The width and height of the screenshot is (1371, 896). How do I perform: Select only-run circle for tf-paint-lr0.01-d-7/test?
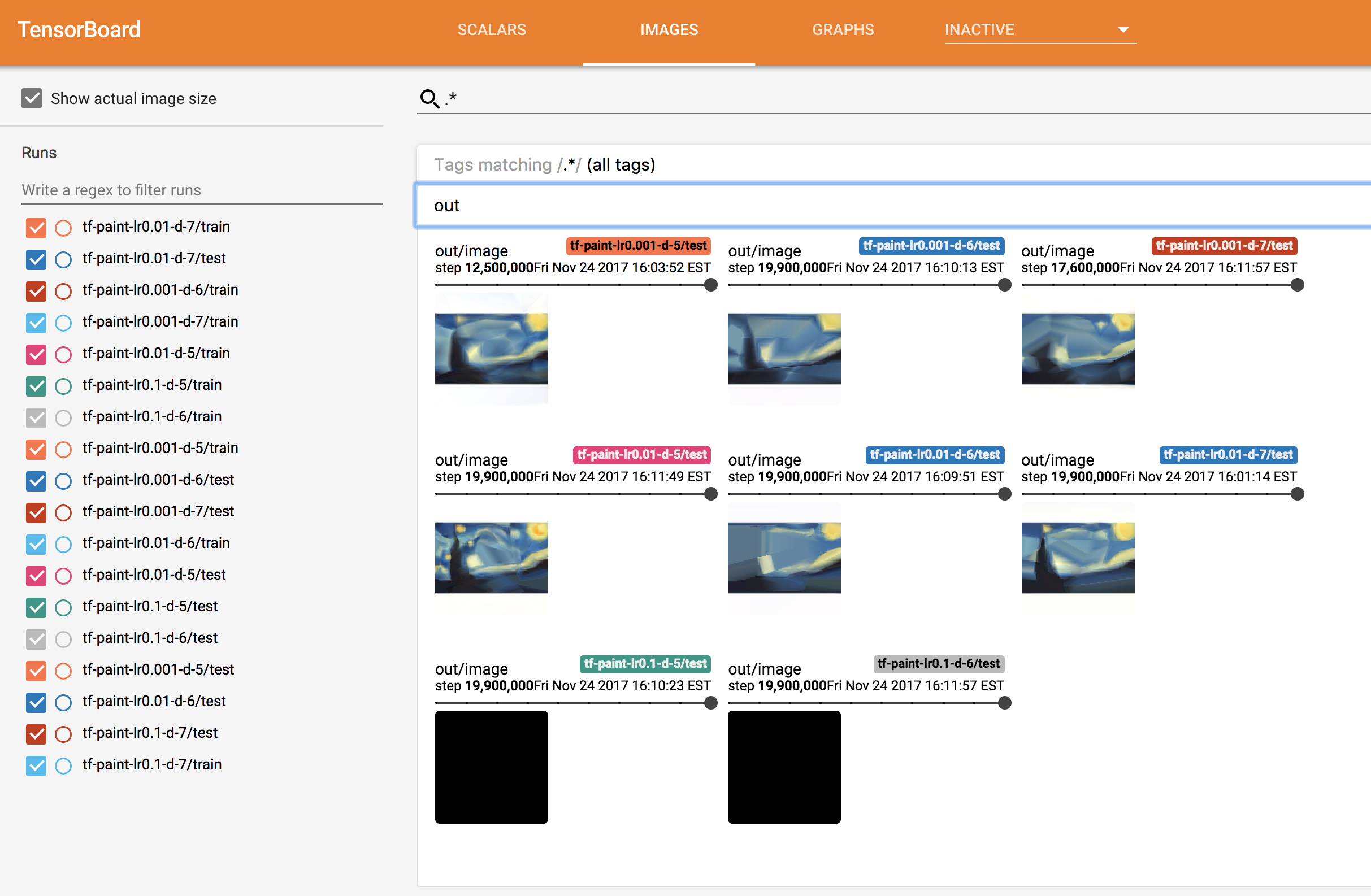63,260
